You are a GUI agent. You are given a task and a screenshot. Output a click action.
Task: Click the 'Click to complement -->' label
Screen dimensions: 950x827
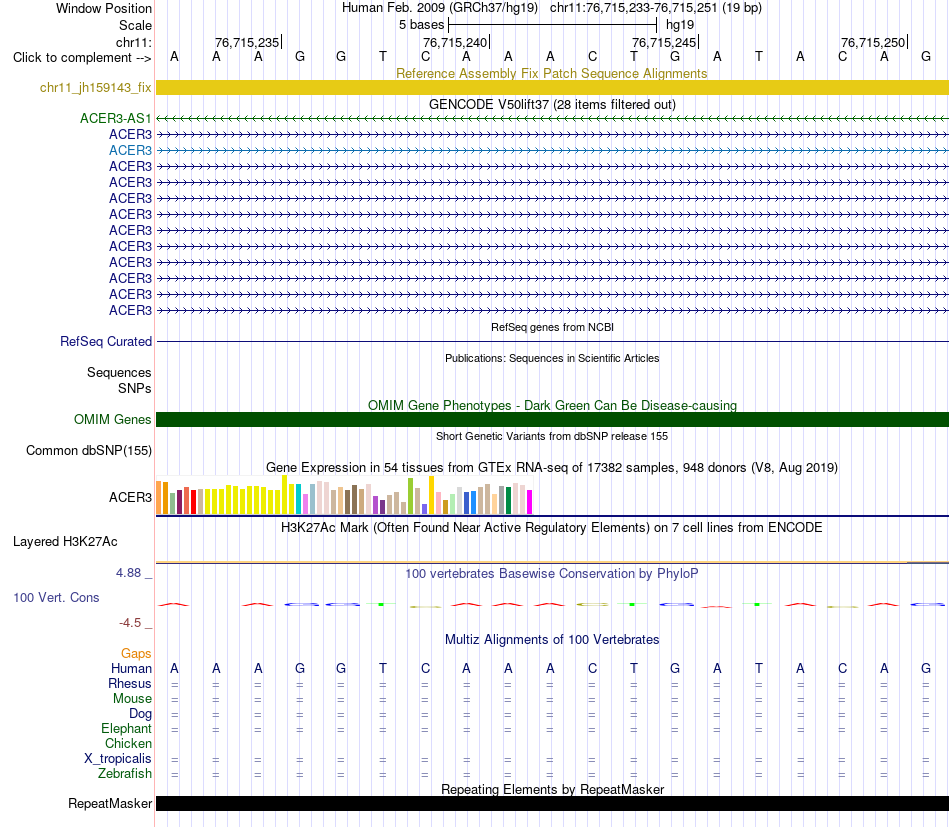(x=82, y=58)
